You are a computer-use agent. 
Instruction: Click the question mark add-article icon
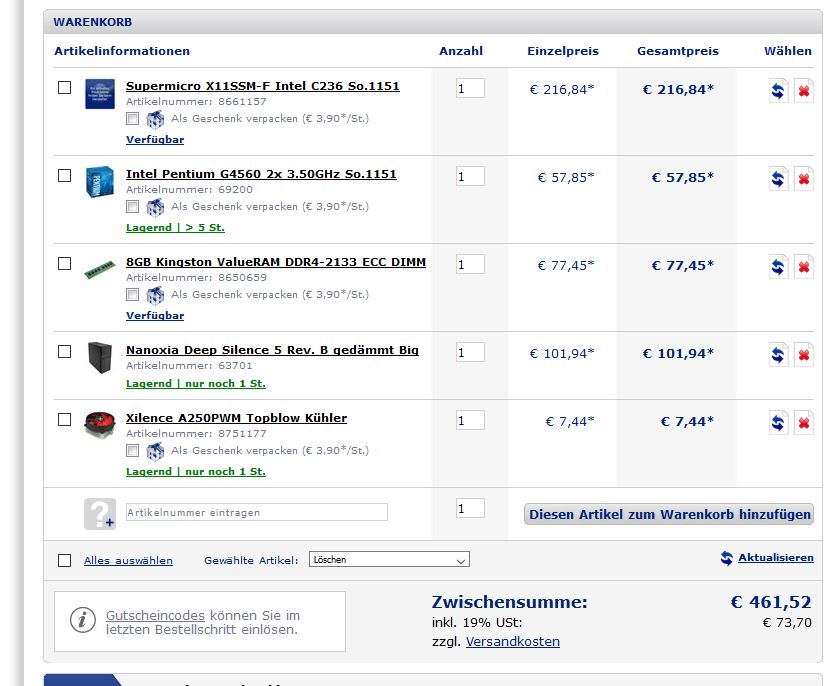(x=100, y=513)
